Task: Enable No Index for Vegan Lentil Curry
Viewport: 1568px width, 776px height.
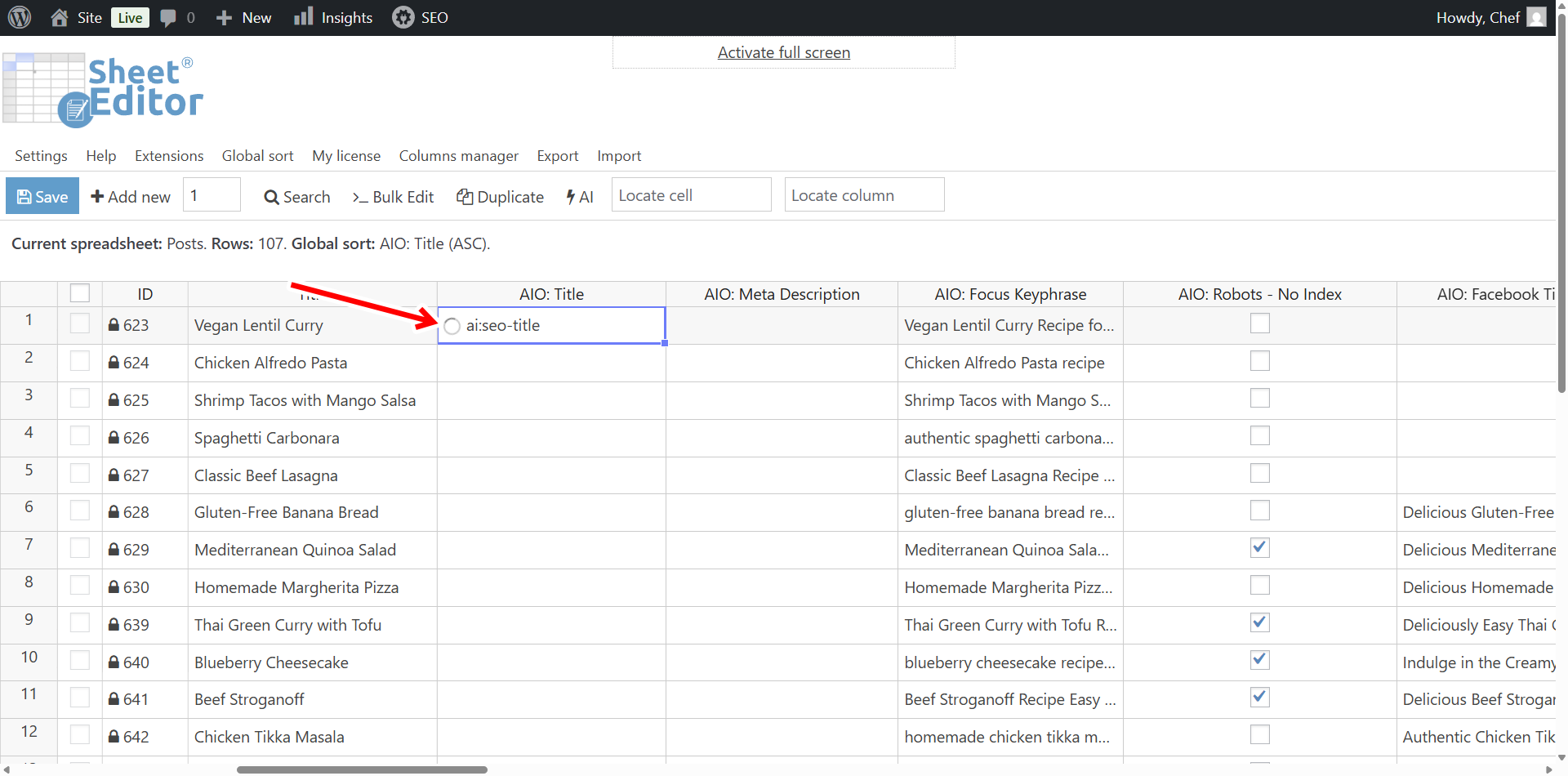Action: coord(1259,323)
